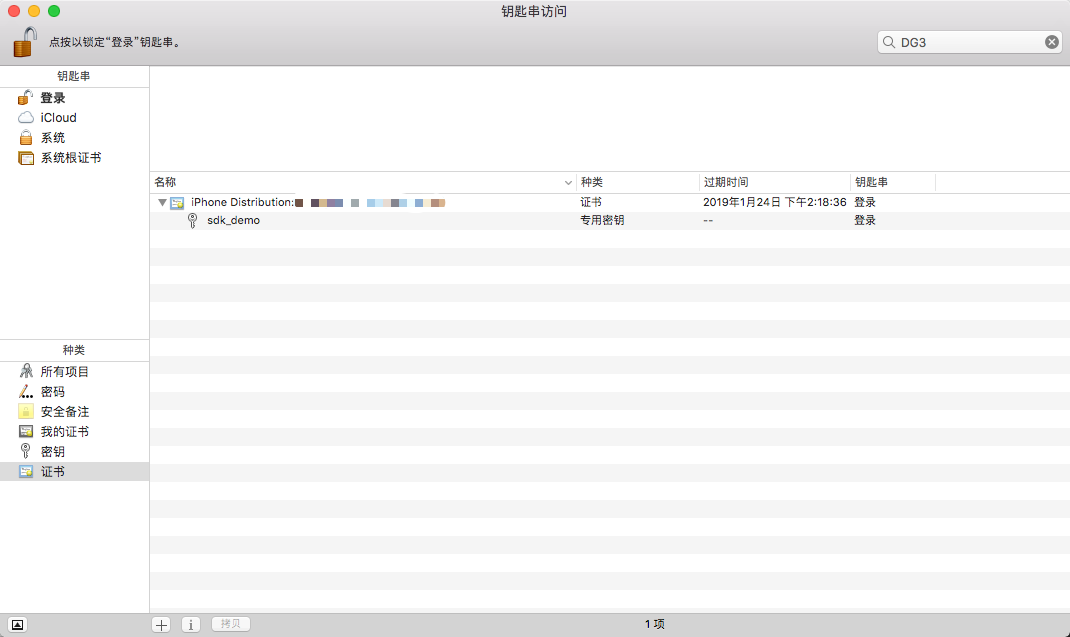Select the 登录 keychain in sidebar

[52, 98]
